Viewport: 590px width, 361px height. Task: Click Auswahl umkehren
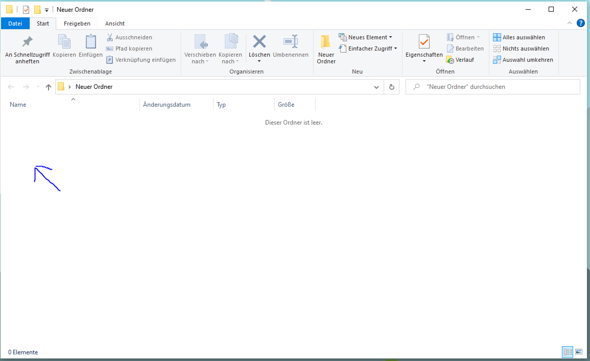(x=523, y=60)
